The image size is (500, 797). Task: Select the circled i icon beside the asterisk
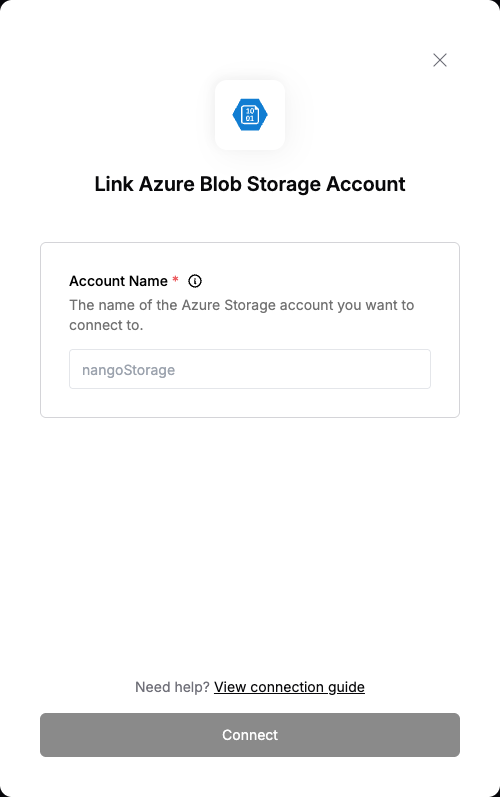[195, 281]
